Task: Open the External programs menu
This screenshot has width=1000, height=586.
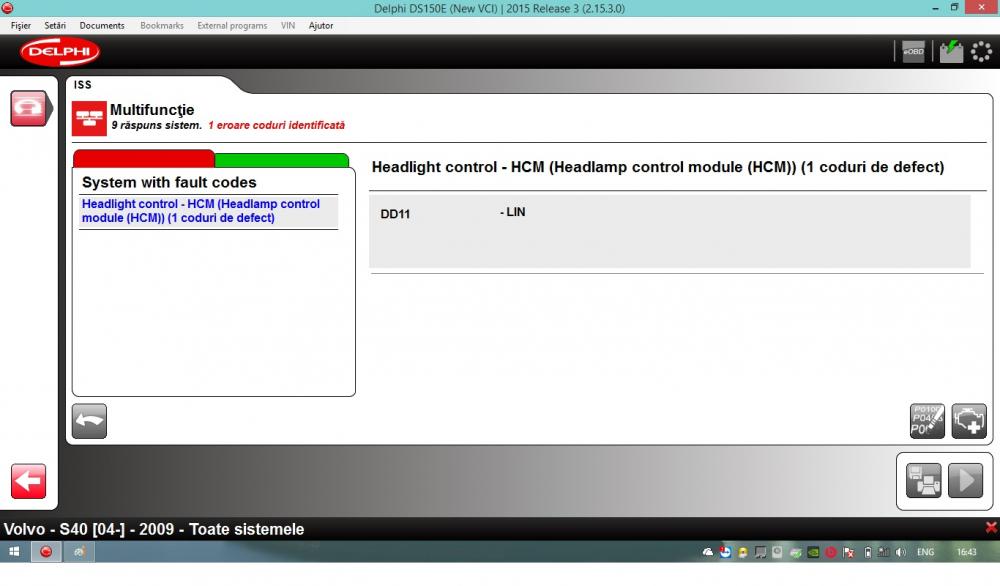Action: click(x=232, y=26)
